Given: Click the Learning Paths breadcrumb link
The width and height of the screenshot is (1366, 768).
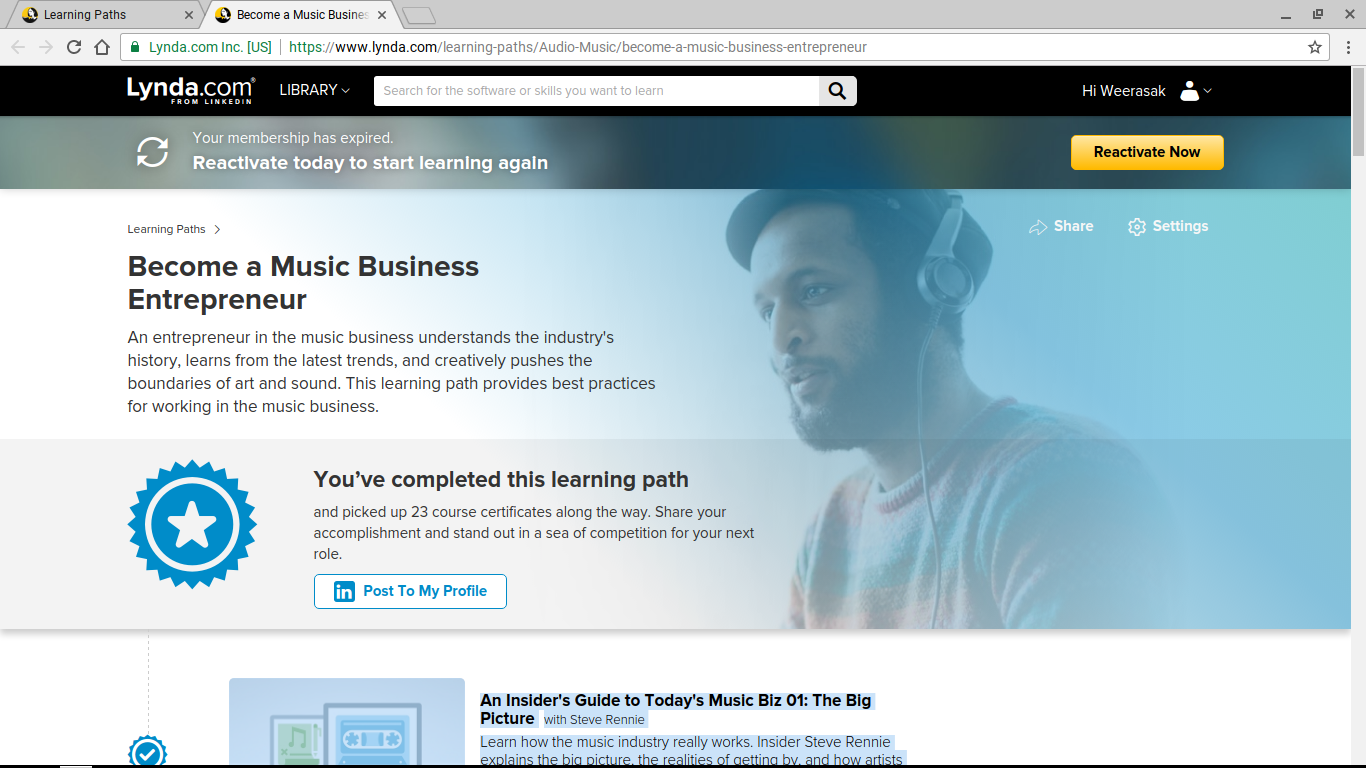Looking at the screenshot, I should (166, 229).
